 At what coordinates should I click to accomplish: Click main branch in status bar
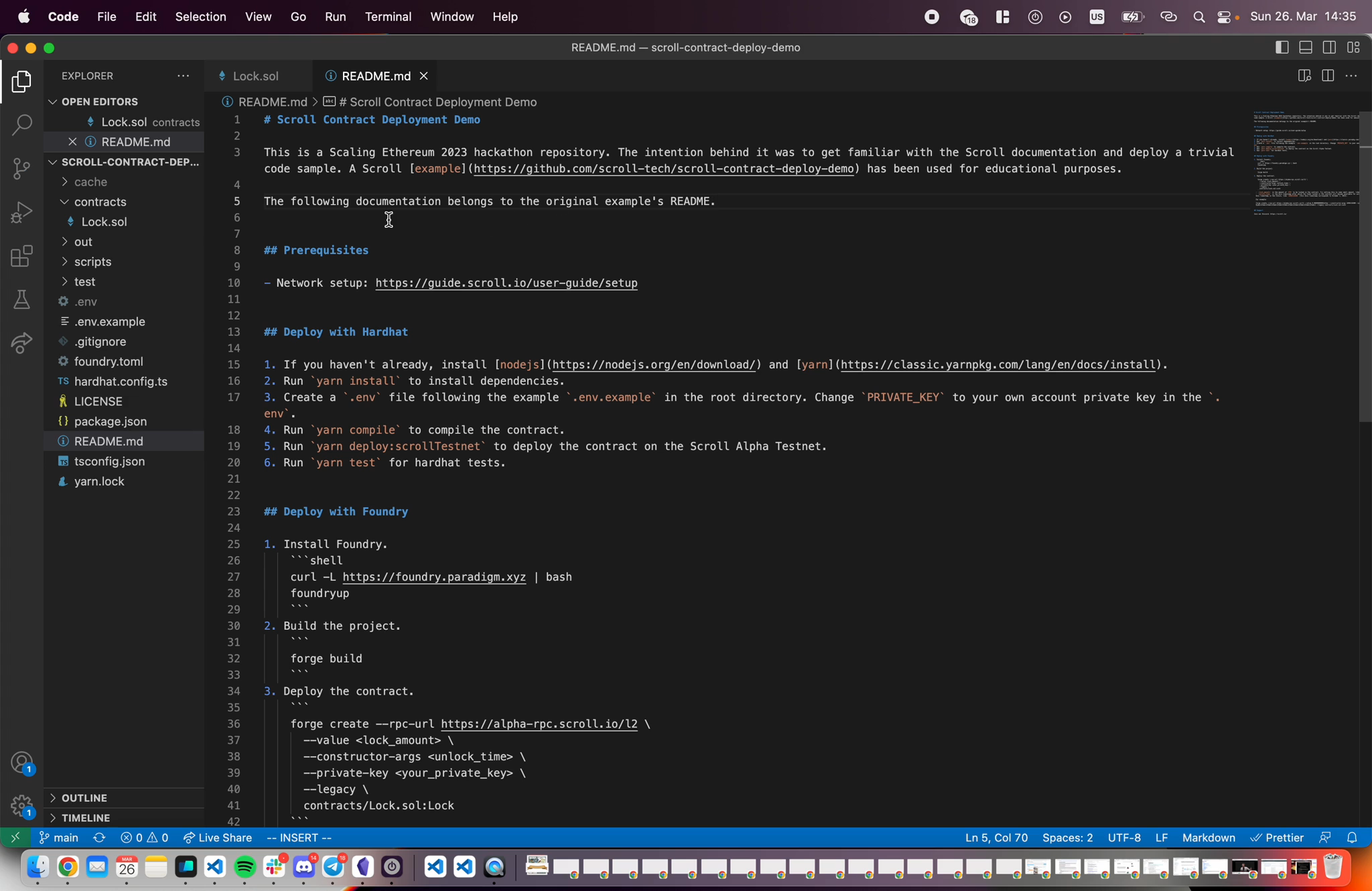[59, 837]
